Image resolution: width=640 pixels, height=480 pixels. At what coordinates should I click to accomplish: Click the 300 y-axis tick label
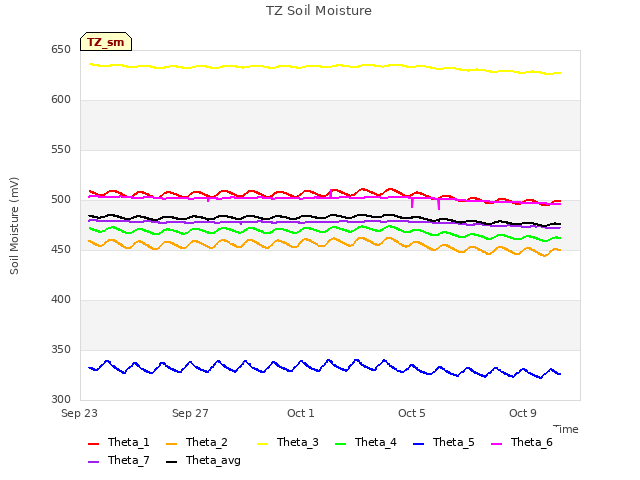click(61, 399)
